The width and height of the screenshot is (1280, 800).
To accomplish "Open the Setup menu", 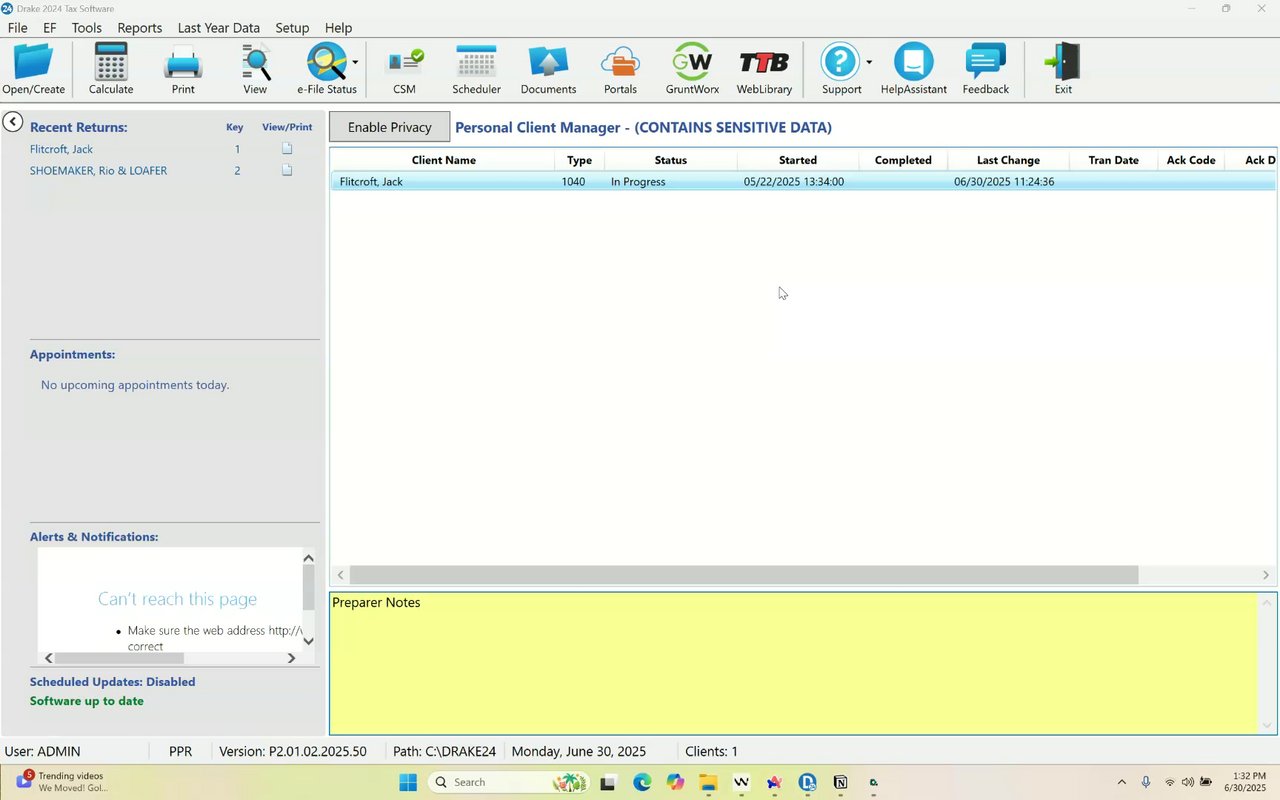I will 292,28.
